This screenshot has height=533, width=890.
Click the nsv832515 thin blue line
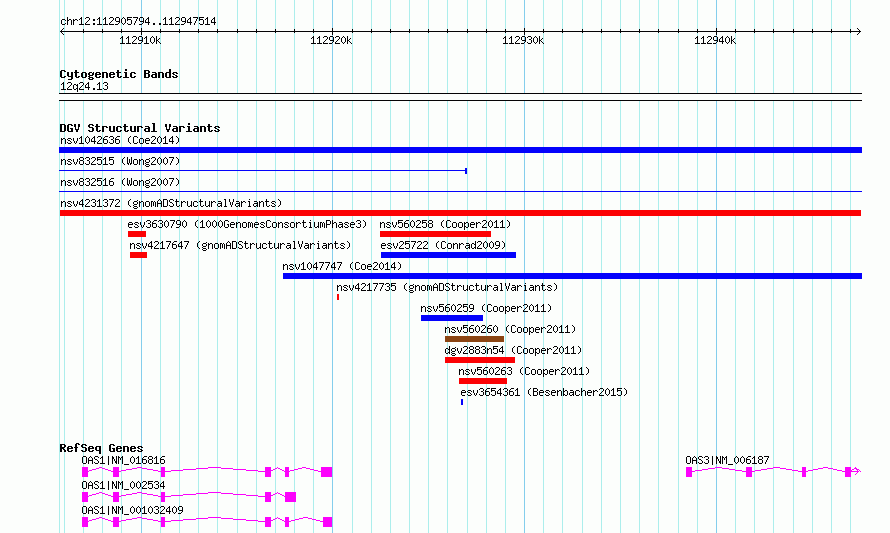point(263,171)
